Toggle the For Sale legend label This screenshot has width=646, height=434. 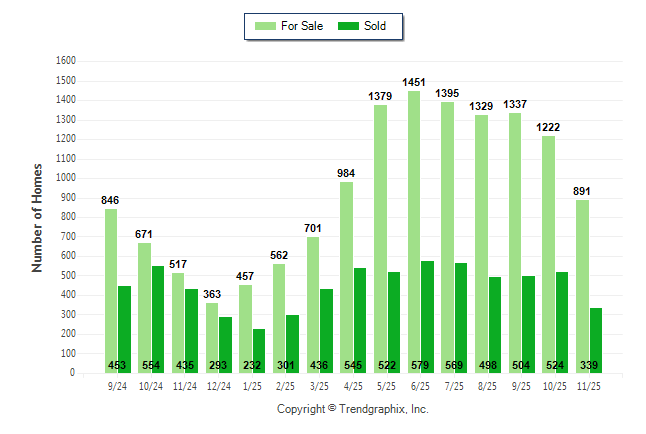point(302,26)
